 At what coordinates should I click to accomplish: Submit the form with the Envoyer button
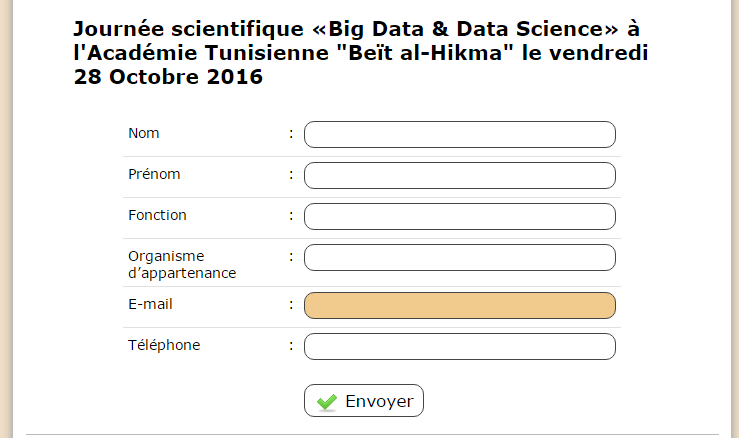[364, 401]
